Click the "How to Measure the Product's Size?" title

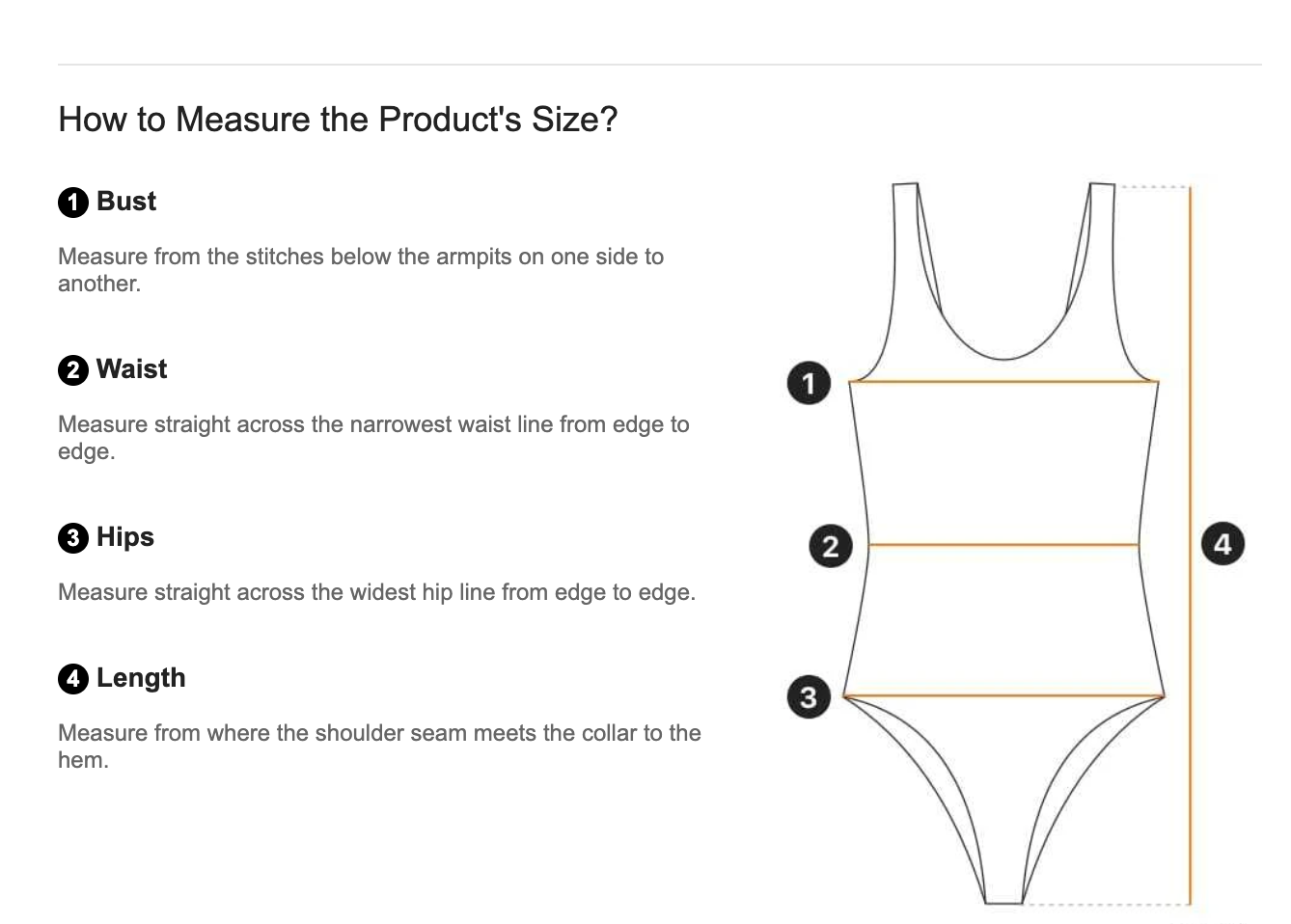tap(338, 120)
